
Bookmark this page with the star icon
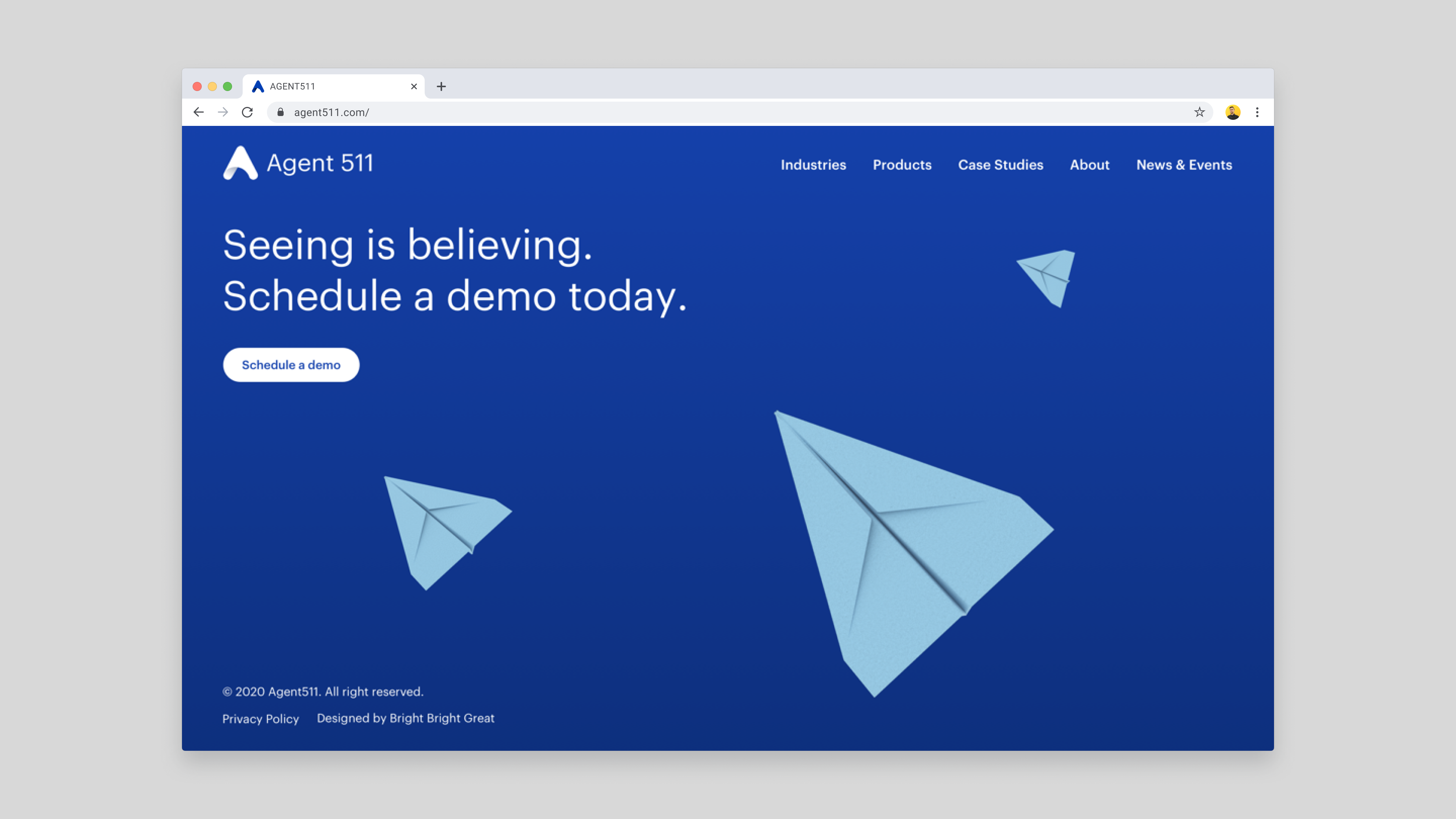[1199, 112]
